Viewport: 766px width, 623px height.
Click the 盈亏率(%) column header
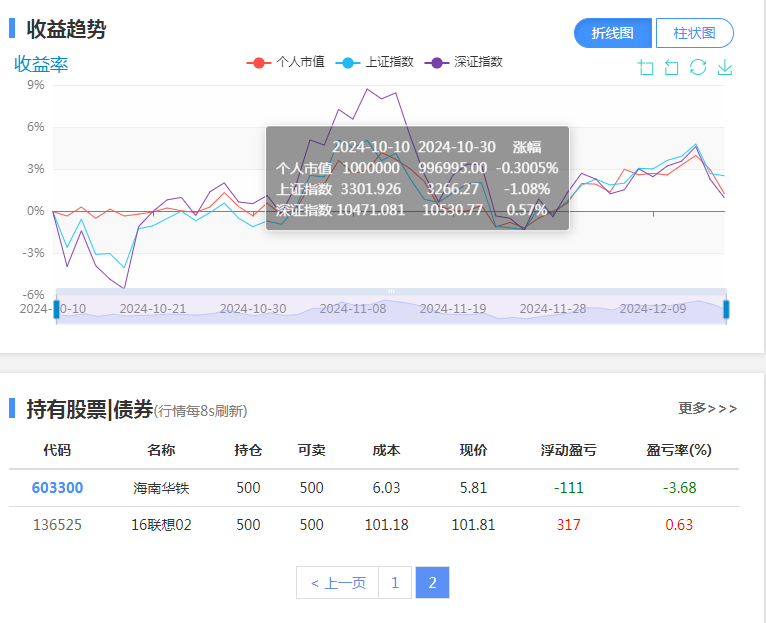pyautogui.click(x=679, y=450)
